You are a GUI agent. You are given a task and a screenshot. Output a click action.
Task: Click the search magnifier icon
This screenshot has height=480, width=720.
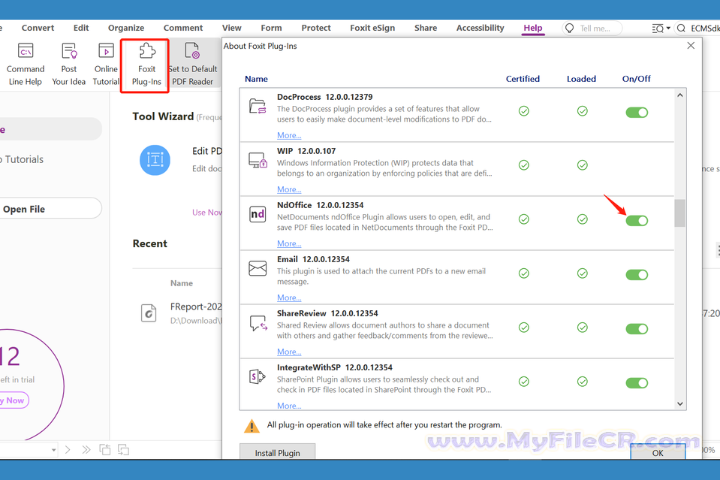(x=681, y=28)
